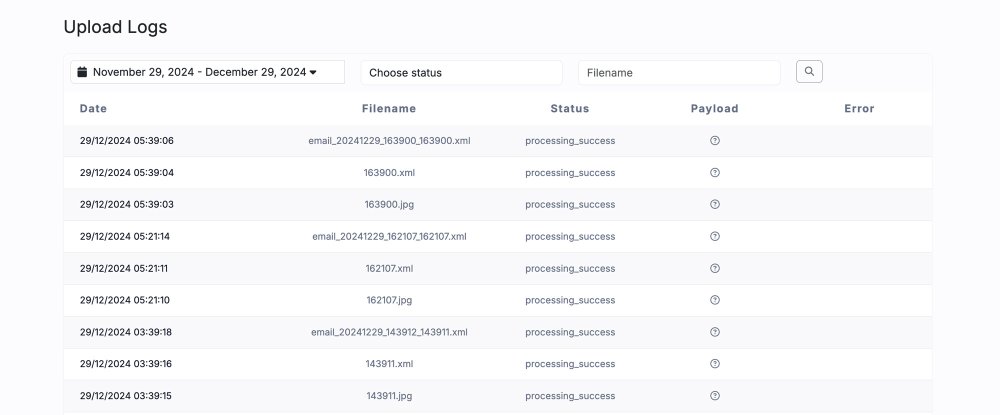Open payload icon for 143911.xml row
The width and height of the screenshot is (1000, 415).
click(x=714, y=364)
